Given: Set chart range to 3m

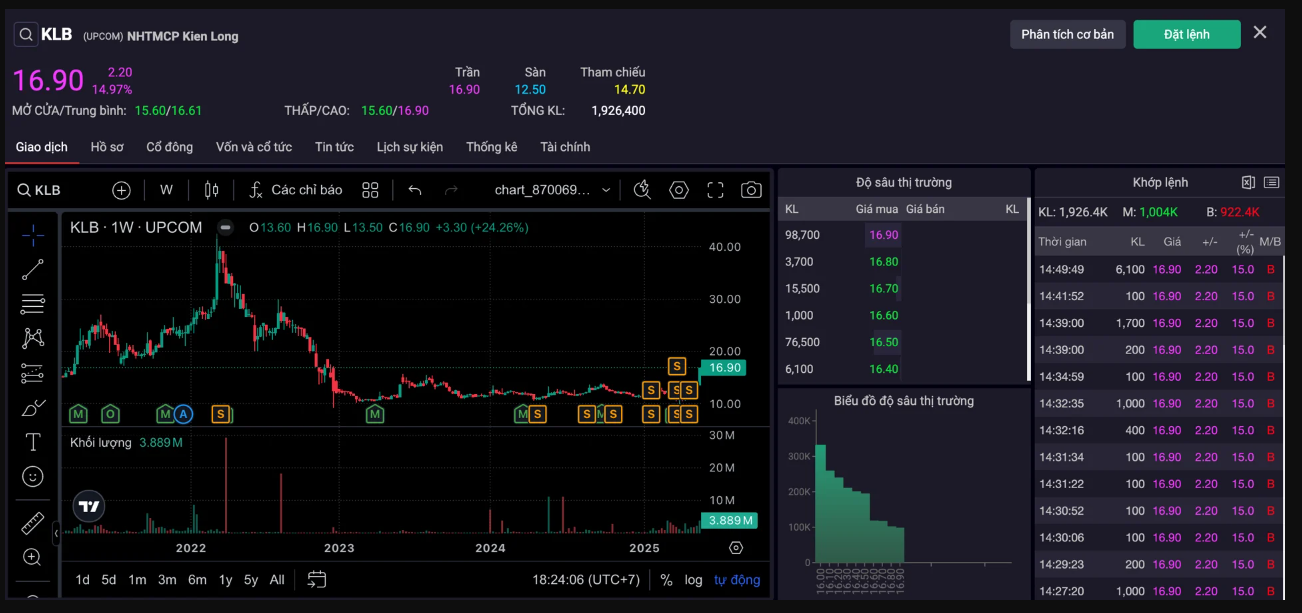Looking at the screenshot, I should click(167, 580).
